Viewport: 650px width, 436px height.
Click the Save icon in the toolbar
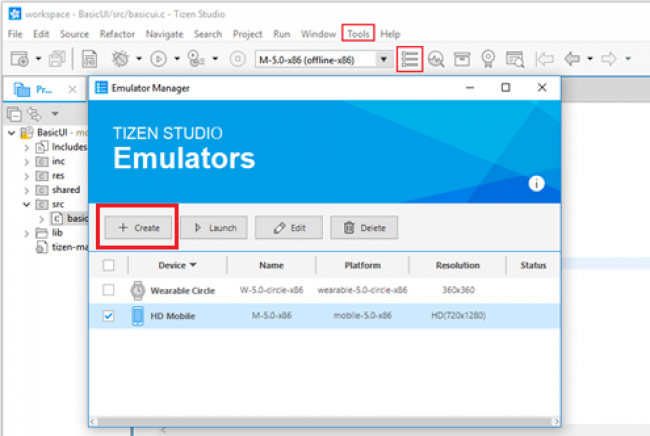coord(90,59)
